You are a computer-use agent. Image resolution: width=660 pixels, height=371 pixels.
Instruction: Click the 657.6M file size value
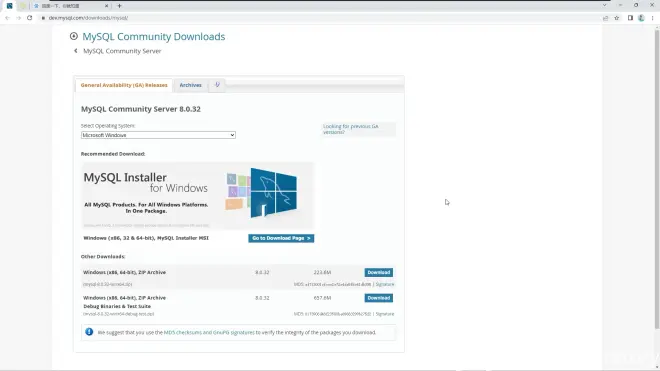pyautogui.click(x=322, y=298)
